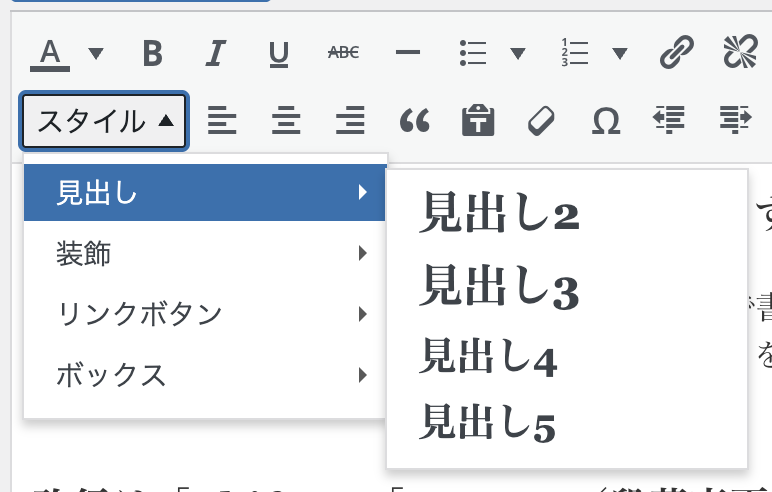The height and width of the screenshot is (492, 772).
Task: Apply the text color swatch button
Action: (x=50, y=53)
